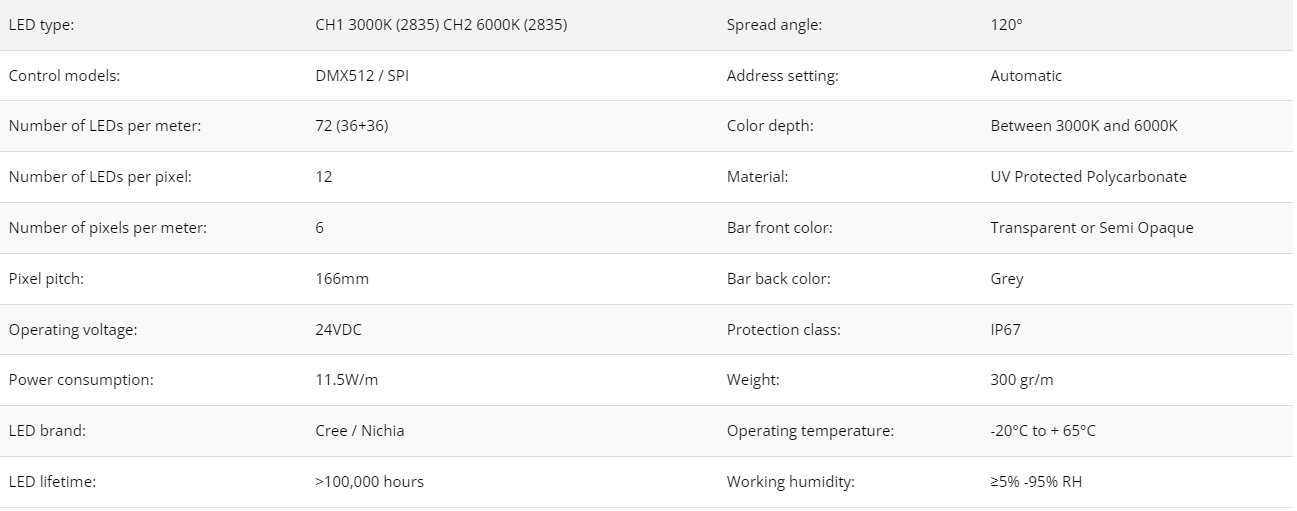This screenshot has height=511, width=1297.
Task: Select the 166mm pixel pitch value
Action: (x=342, y=279)
